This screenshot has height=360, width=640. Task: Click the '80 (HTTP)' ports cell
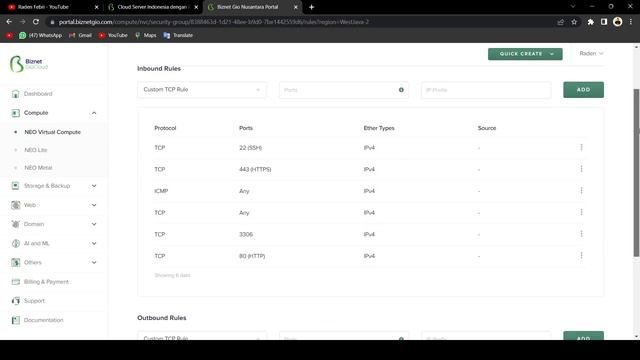(252, 256)
